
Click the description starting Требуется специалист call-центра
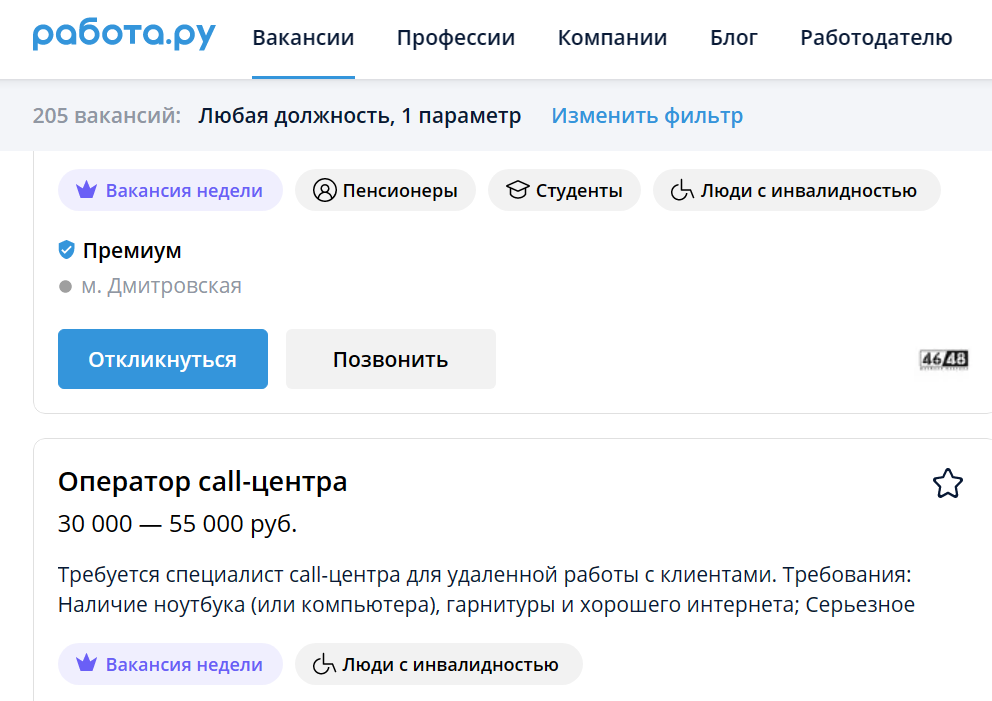(x=486, y=590)
